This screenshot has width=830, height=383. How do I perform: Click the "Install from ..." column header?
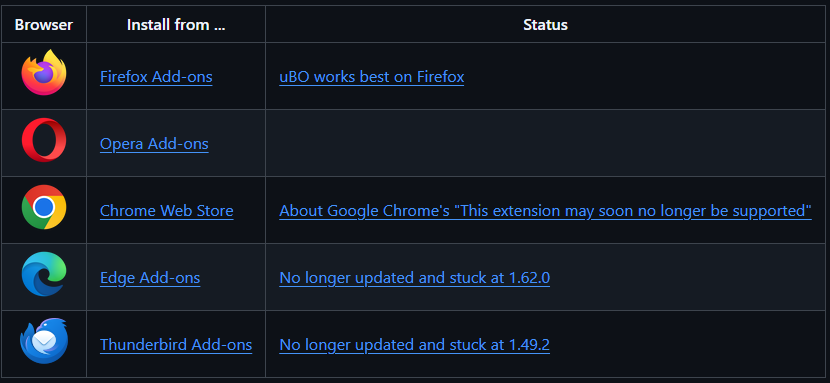point(176,25)
